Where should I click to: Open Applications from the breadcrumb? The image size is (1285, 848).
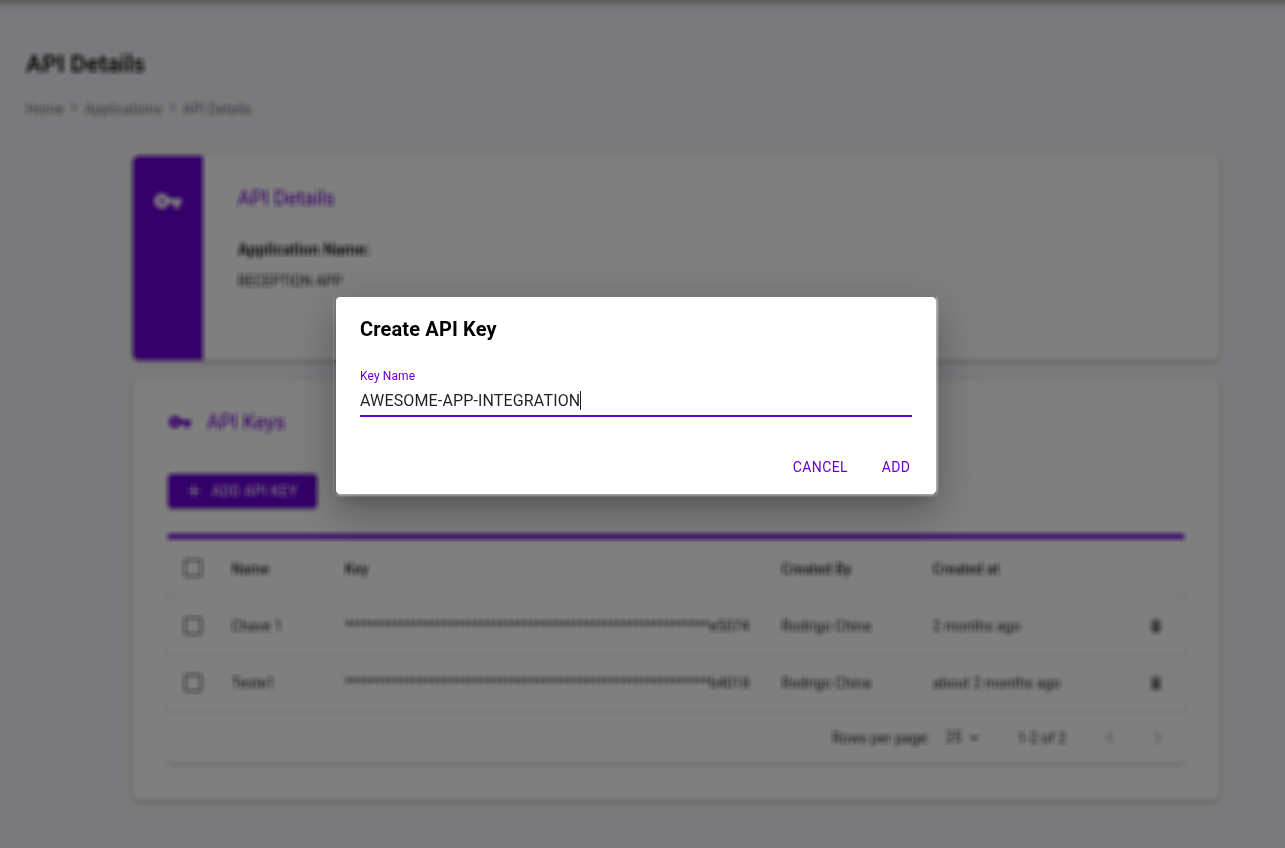123,109
